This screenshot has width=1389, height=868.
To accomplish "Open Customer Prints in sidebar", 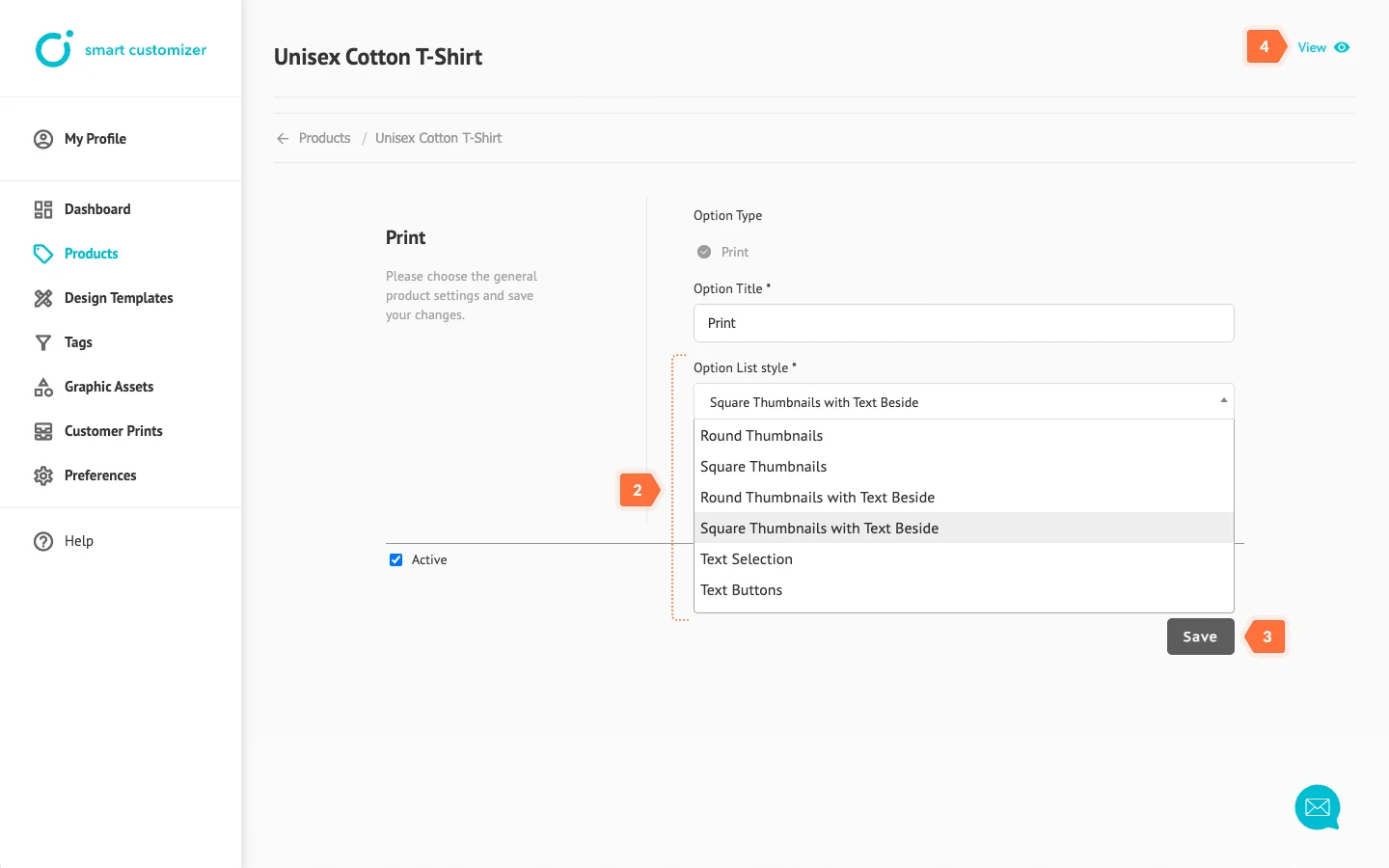I will (x=114, y=431).
